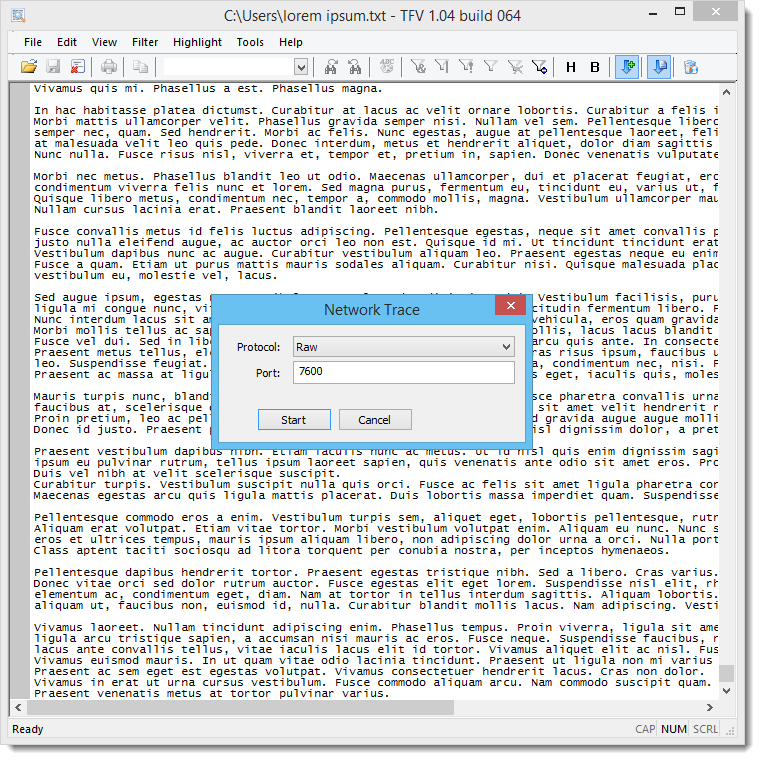Open the Filter menu
This screenshot has width=760, height=760.
pos(145,42)
